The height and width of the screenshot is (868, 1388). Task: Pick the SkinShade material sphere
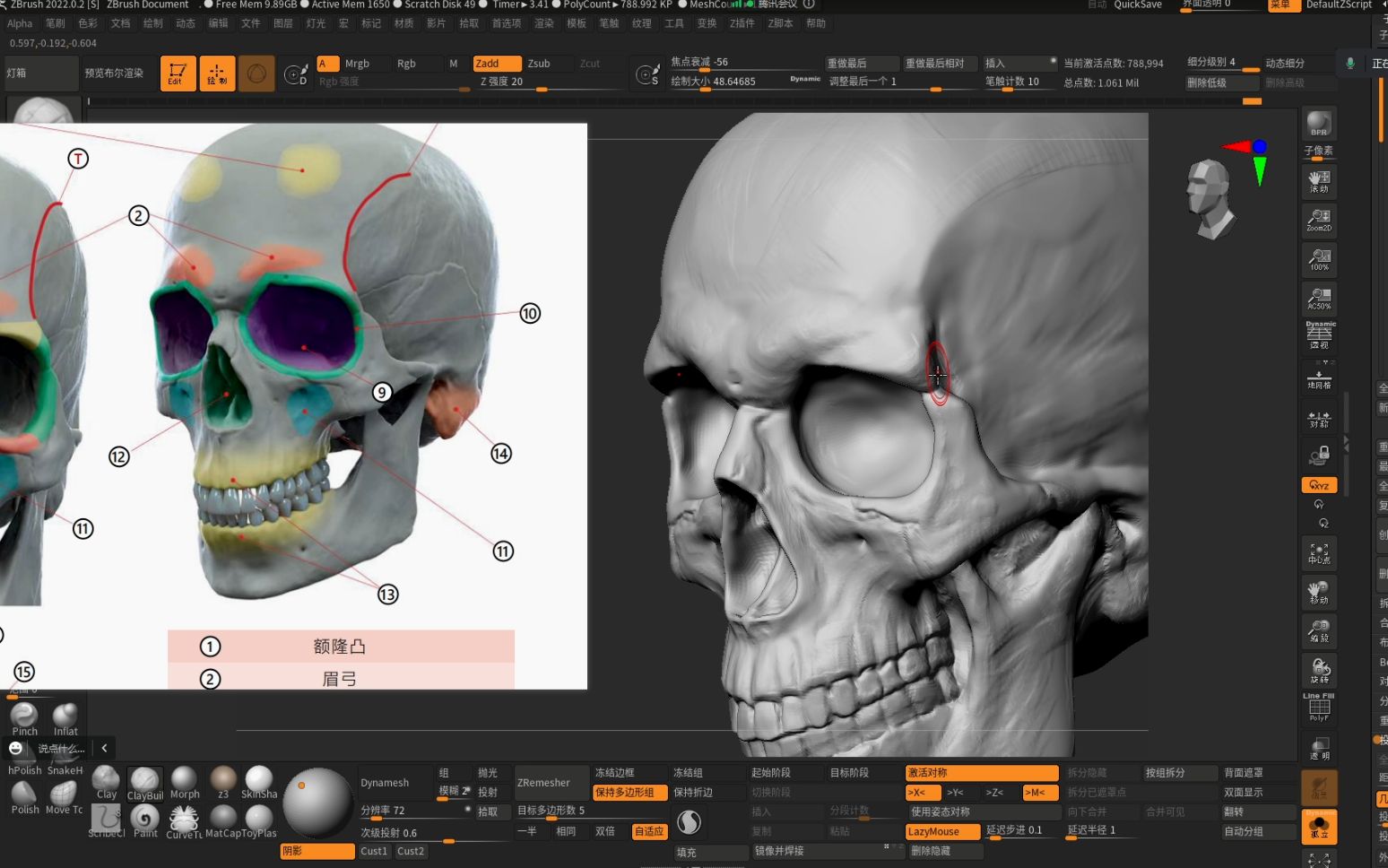[x=259, y=783]
